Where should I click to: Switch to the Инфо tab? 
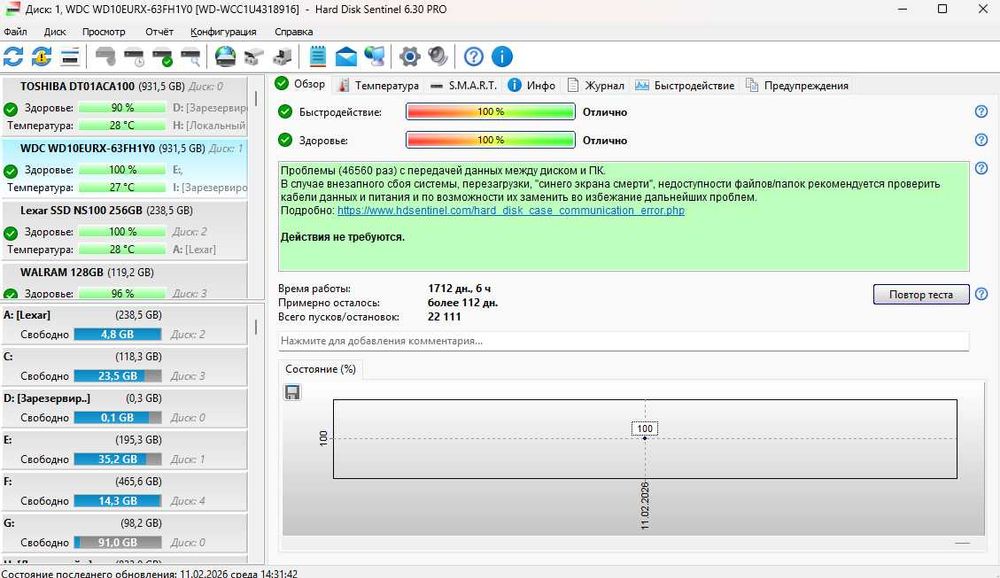point(532,85)
